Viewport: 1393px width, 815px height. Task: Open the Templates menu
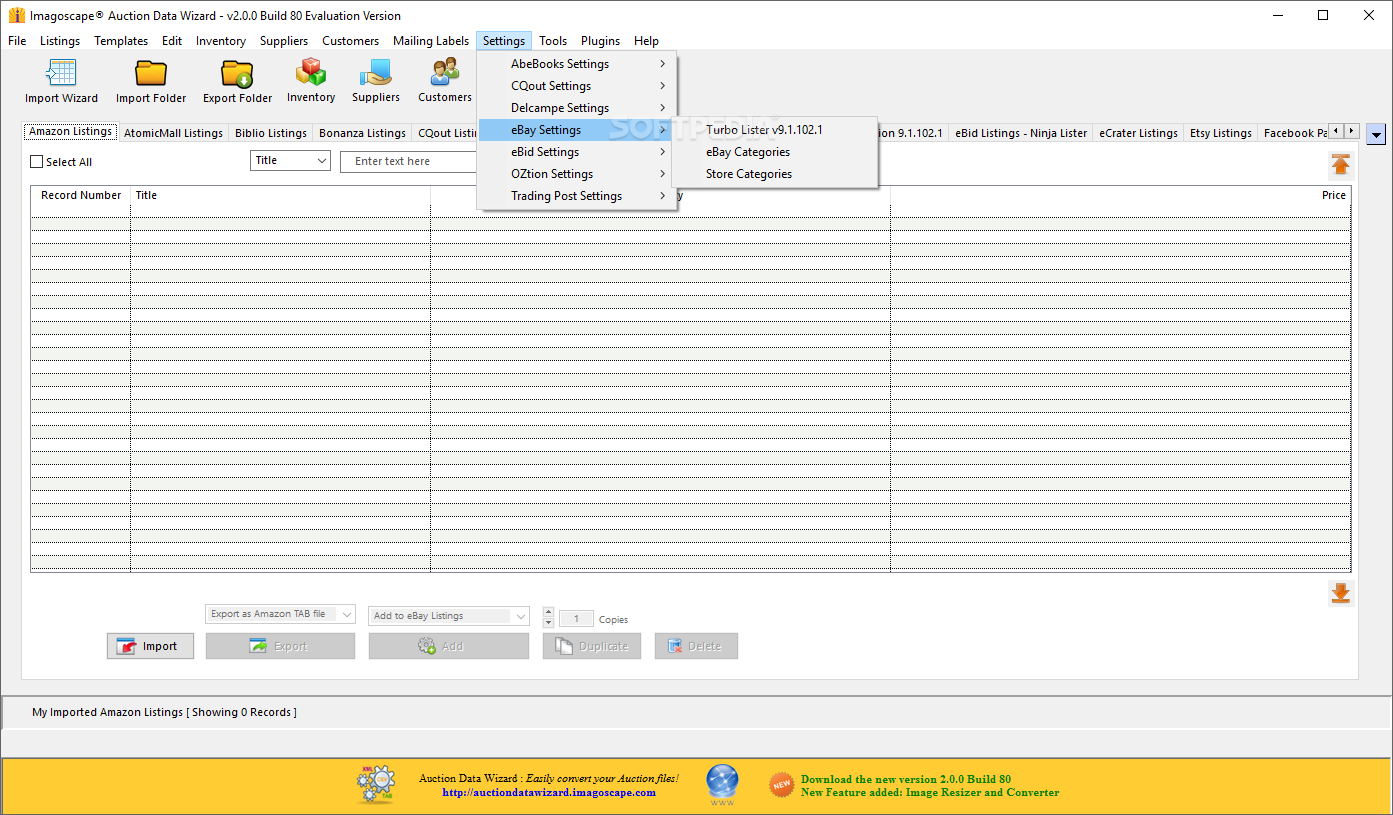[x=121, y=41]
